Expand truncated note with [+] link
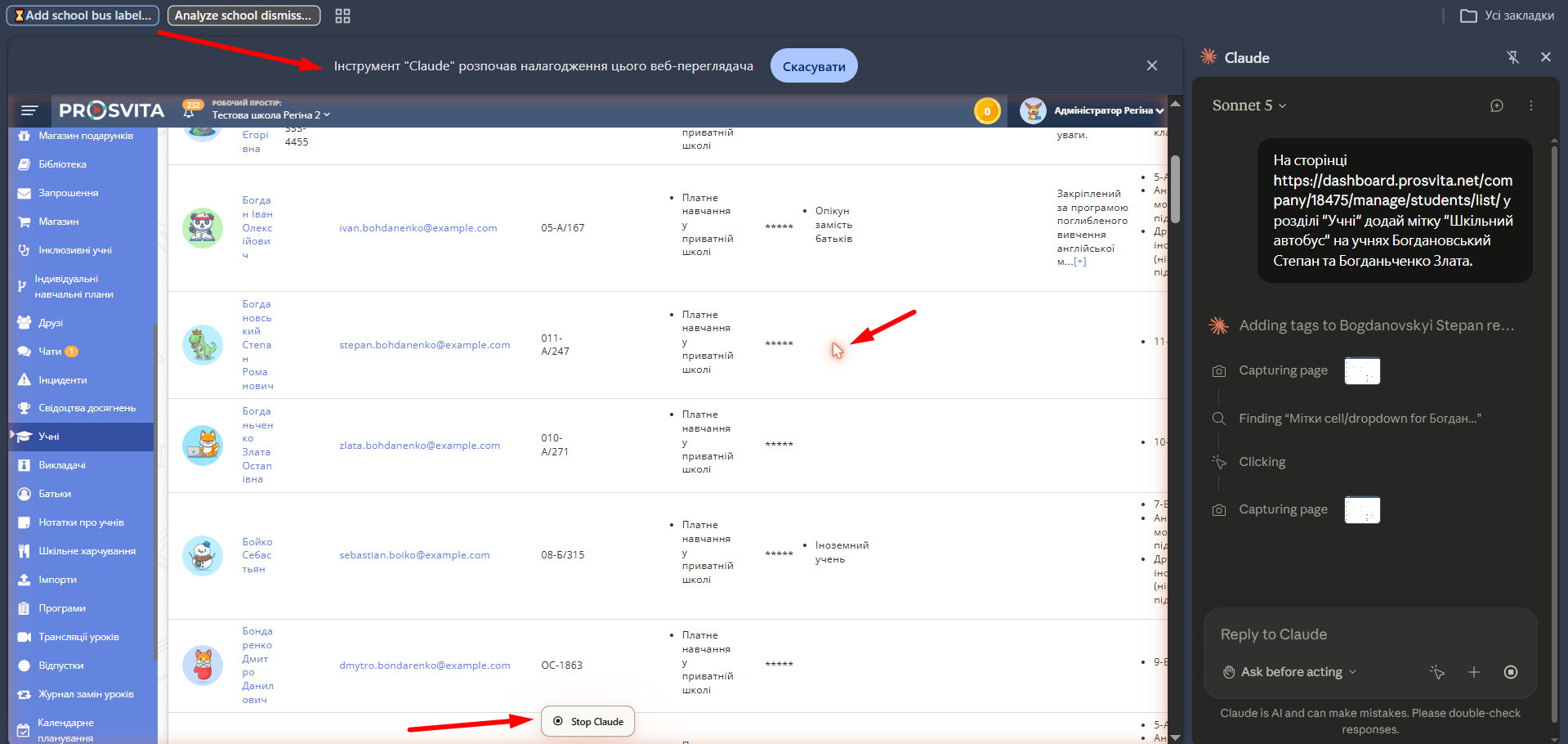1568x744 pixels. (1080, 262)
